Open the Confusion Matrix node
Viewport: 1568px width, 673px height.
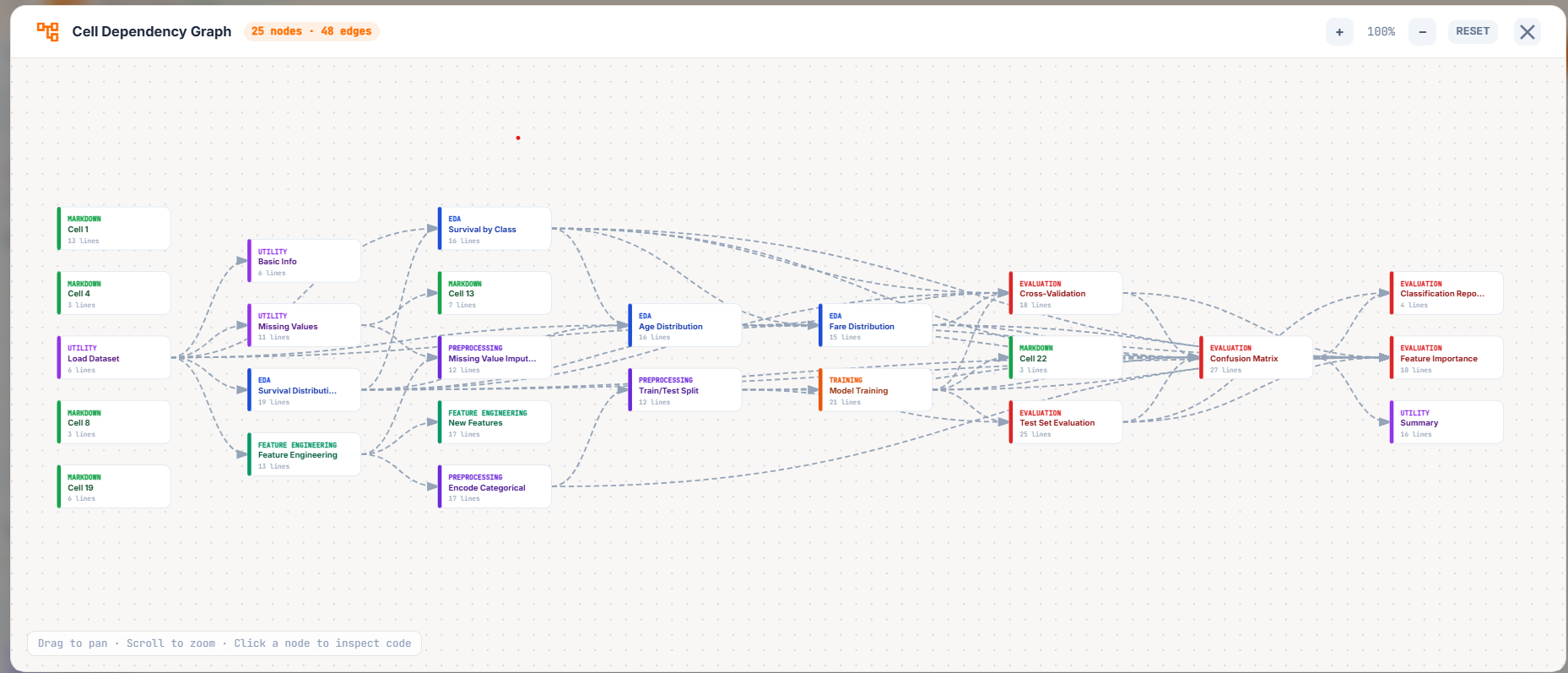[1257, 358]
